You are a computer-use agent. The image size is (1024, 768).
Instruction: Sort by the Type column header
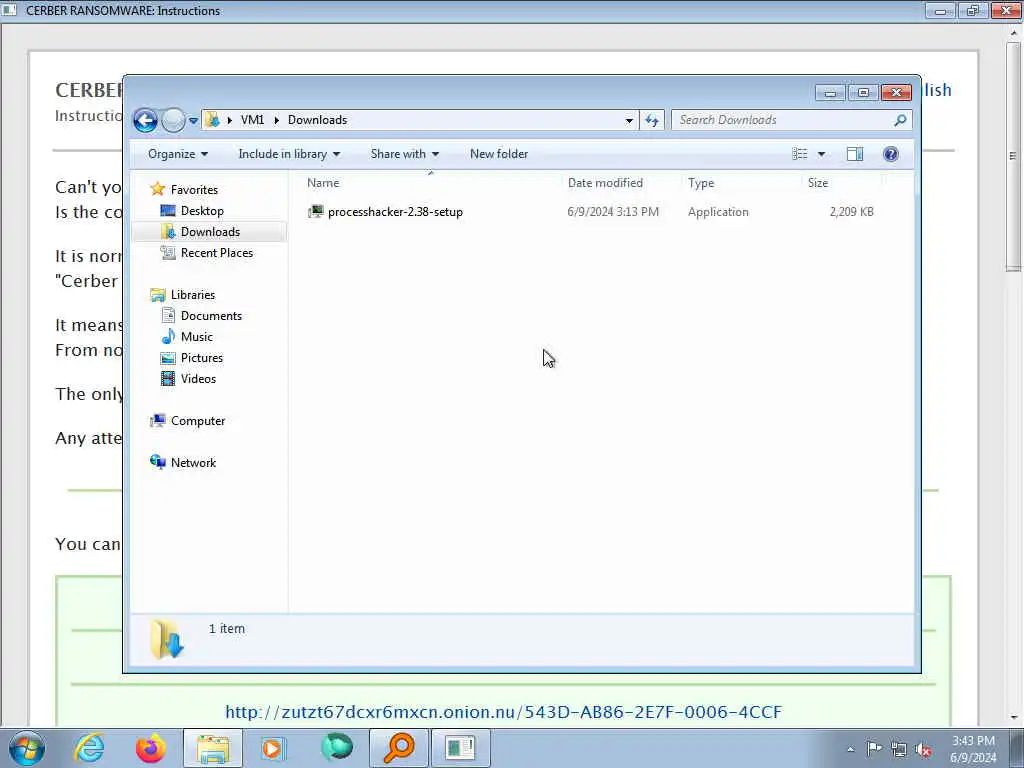pos(701,183)
